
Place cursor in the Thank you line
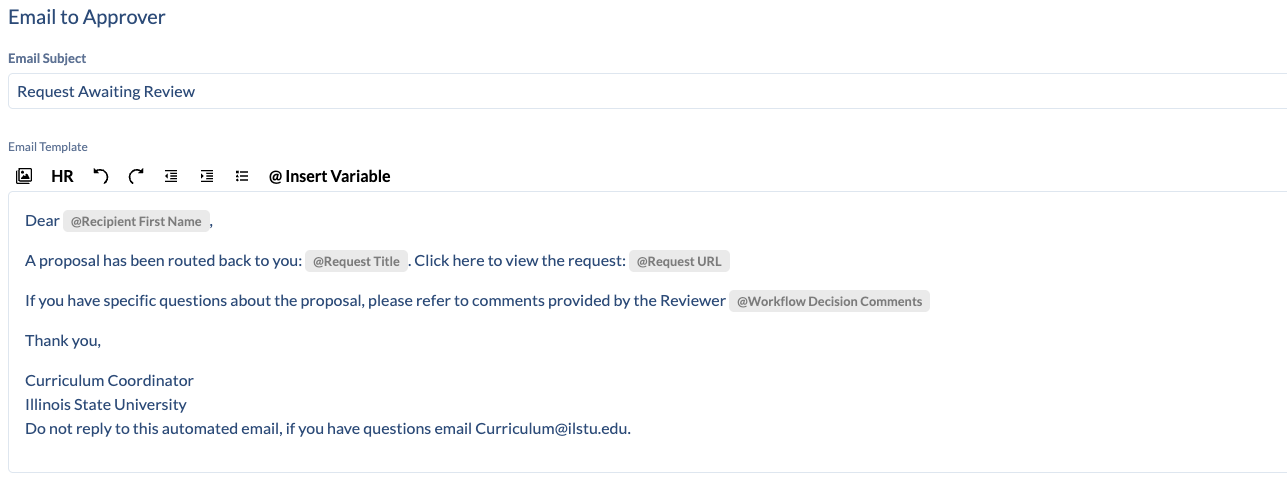[63, 341]
